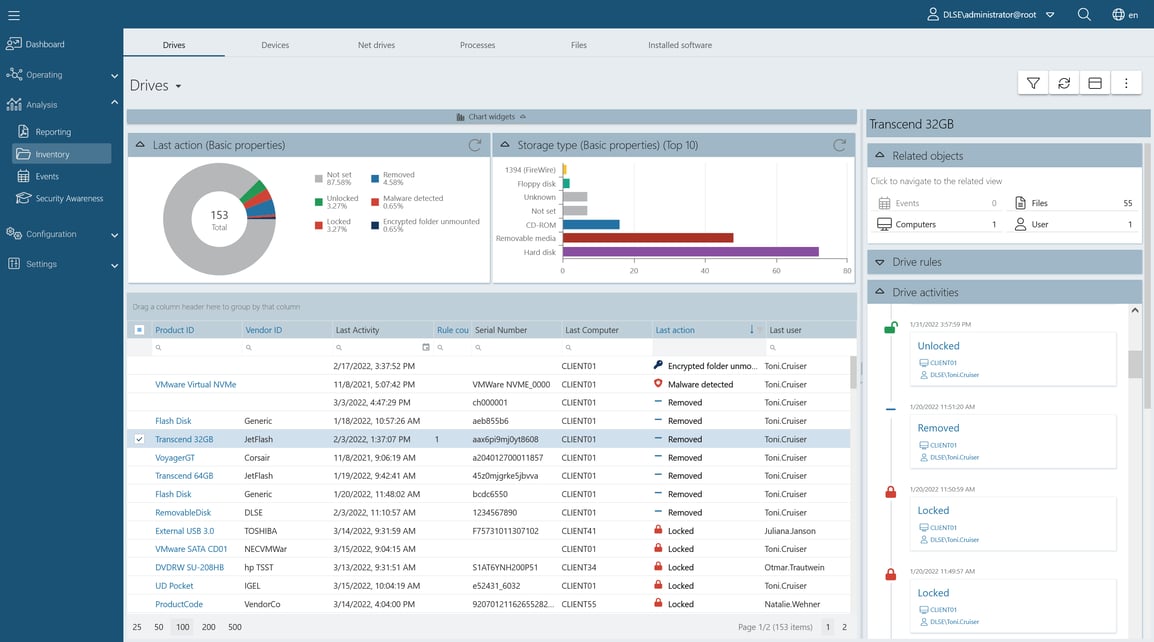Viewport: 1154px width, 642px height.
Task: Open the VMware Virtual NVMe drive link
Action: pos(194,384)
